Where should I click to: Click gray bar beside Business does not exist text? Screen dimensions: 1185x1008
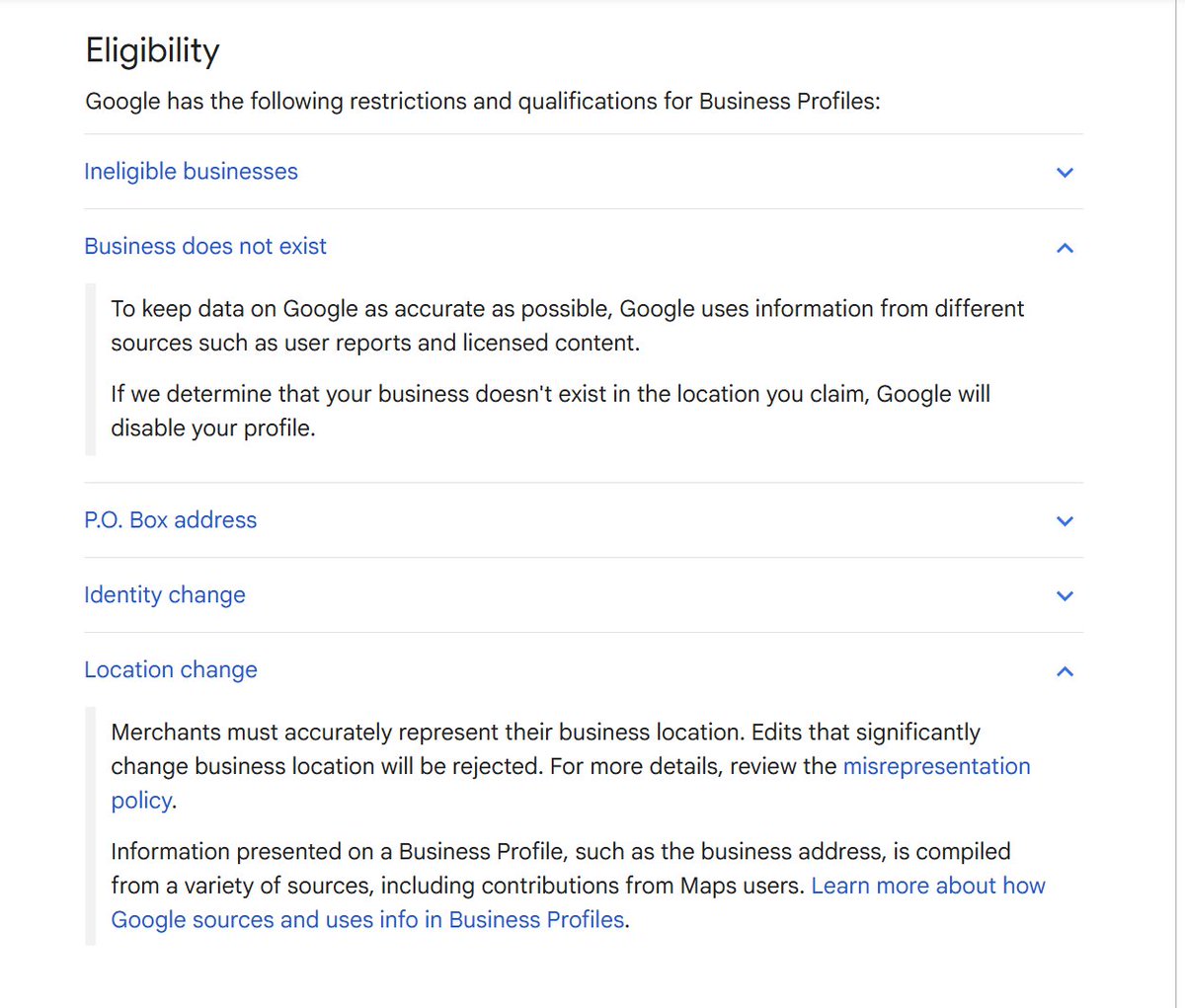click(91, 369)
